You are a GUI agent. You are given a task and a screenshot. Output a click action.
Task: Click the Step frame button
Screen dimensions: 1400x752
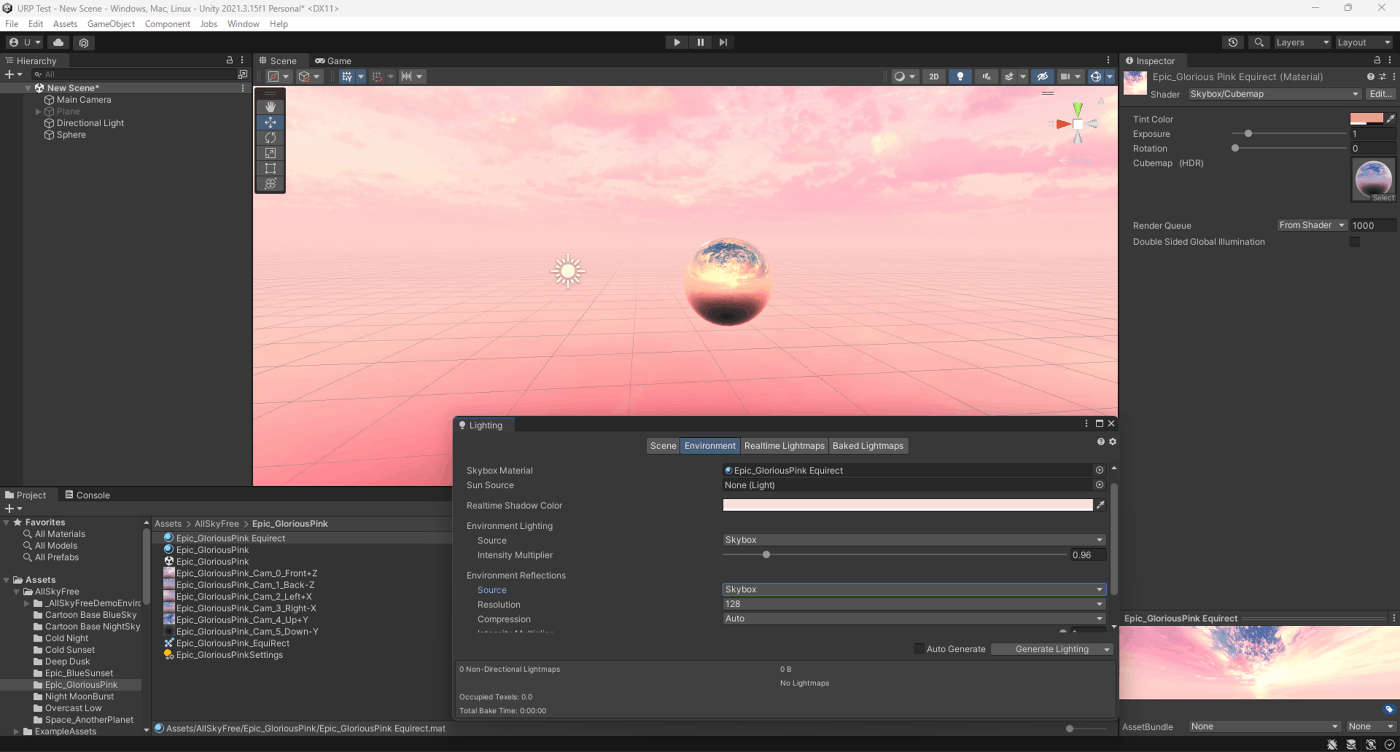(x=723, y=42)
